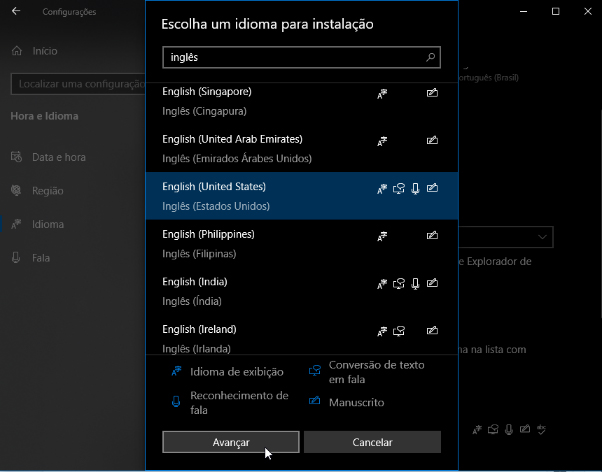The image size is (602, 472).
Task: Select English (Singapore) from the list
Action: tap(302, 101)
